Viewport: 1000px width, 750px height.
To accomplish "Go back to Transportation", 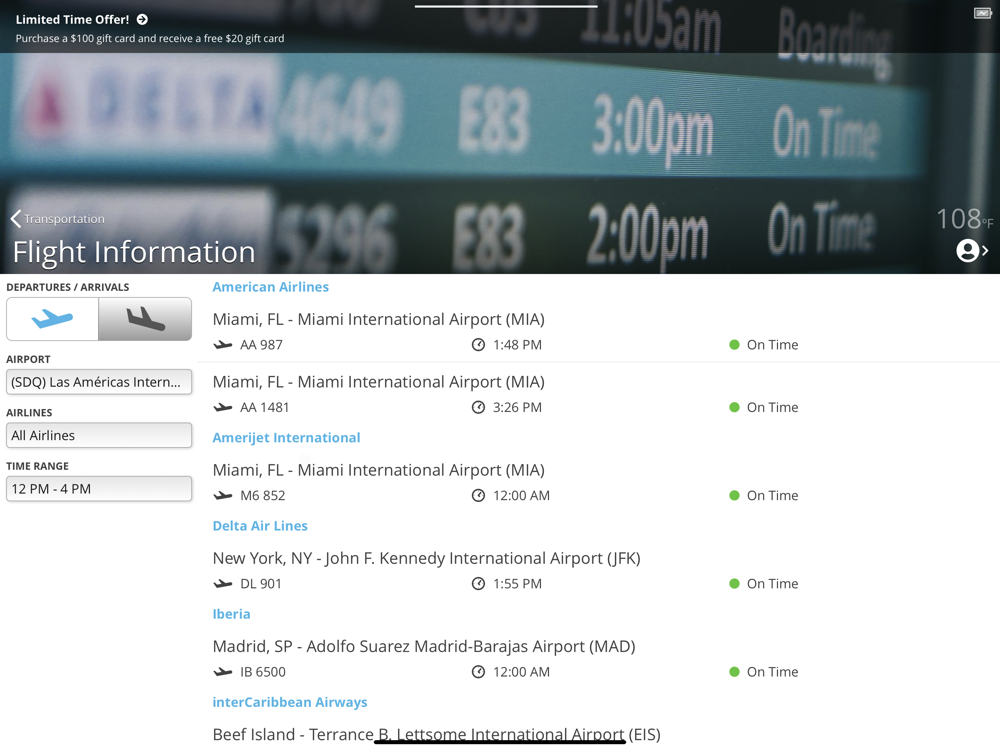I will (x=64, y=219).
